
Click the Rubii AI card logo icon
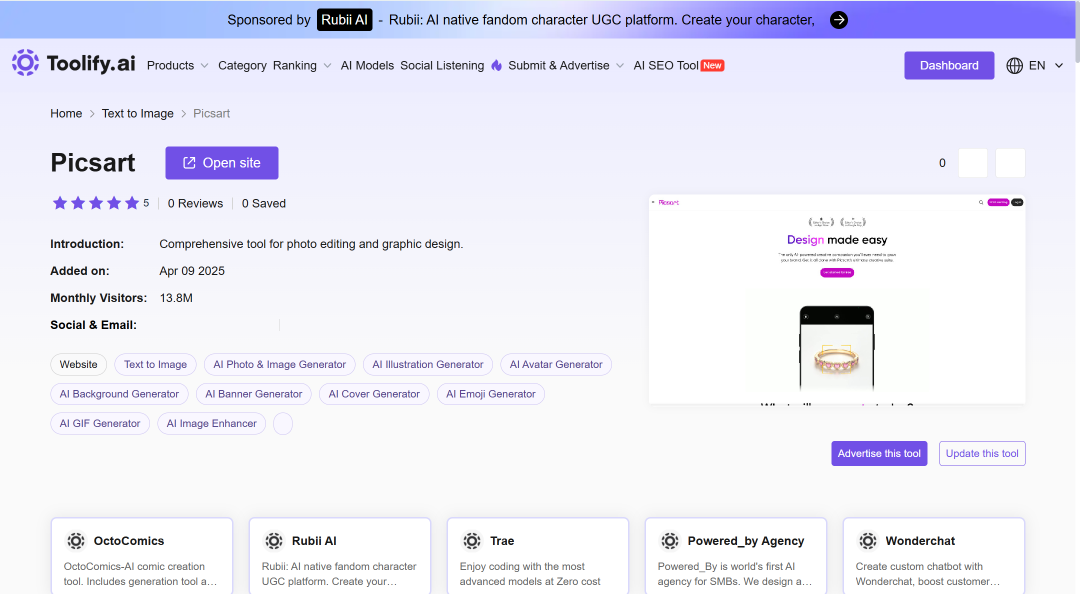coord(274,541)
